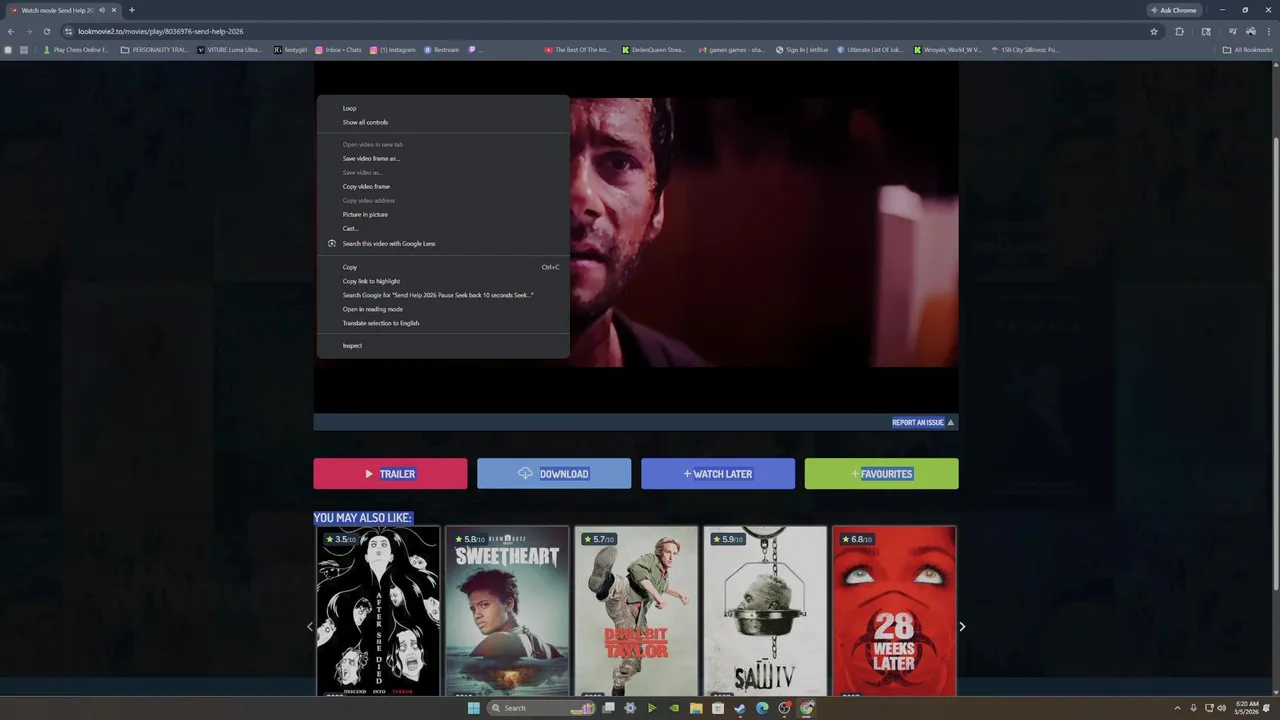Choose Picture in picture option
This screenshot has width=1280, height=720.
pyautogui.click(x=443, y=214)
